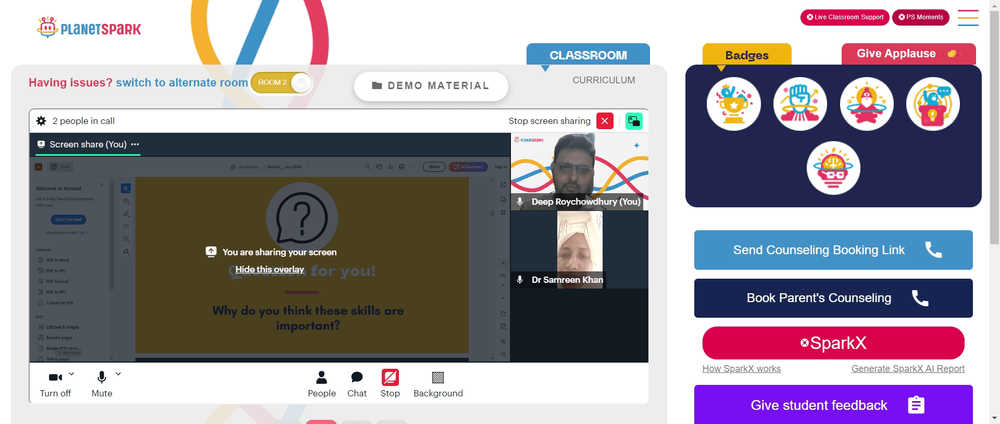Click Hide this overlay link
This screenshot has width=1000, height=424.
click(x=269, y=269)
